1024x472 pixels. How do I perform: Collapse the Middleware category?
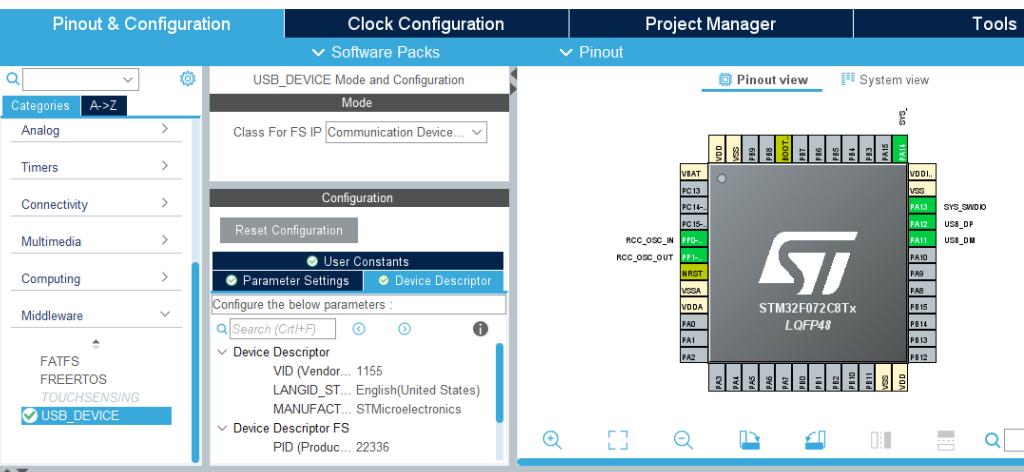coord(96,316)
